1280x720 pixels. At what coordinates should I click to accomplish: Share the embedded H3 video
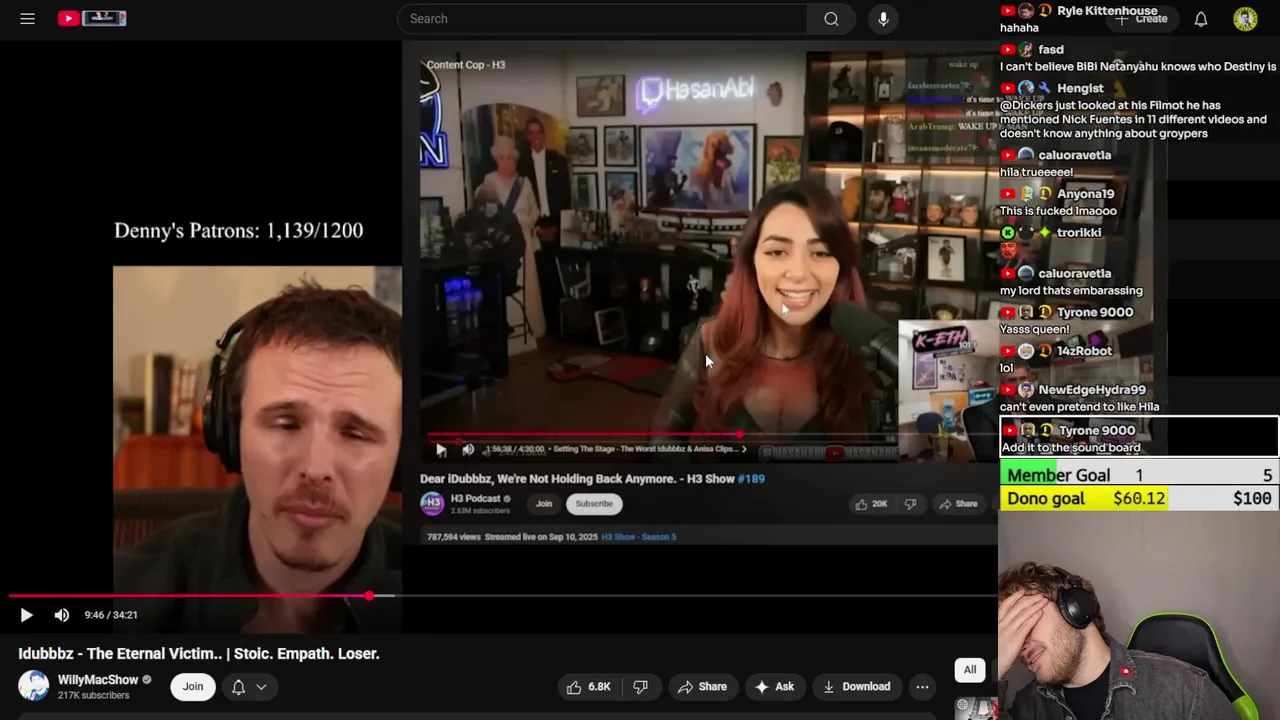[x=958, y=504]
